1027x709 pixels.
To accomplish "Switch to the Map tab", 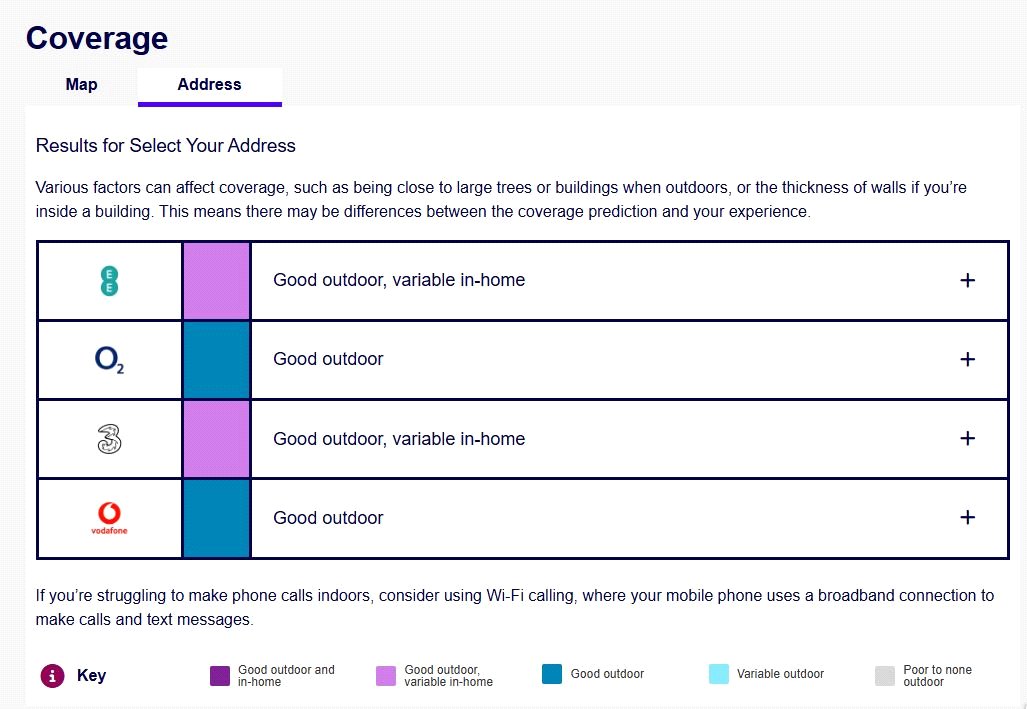I will [x=82, y=85].
